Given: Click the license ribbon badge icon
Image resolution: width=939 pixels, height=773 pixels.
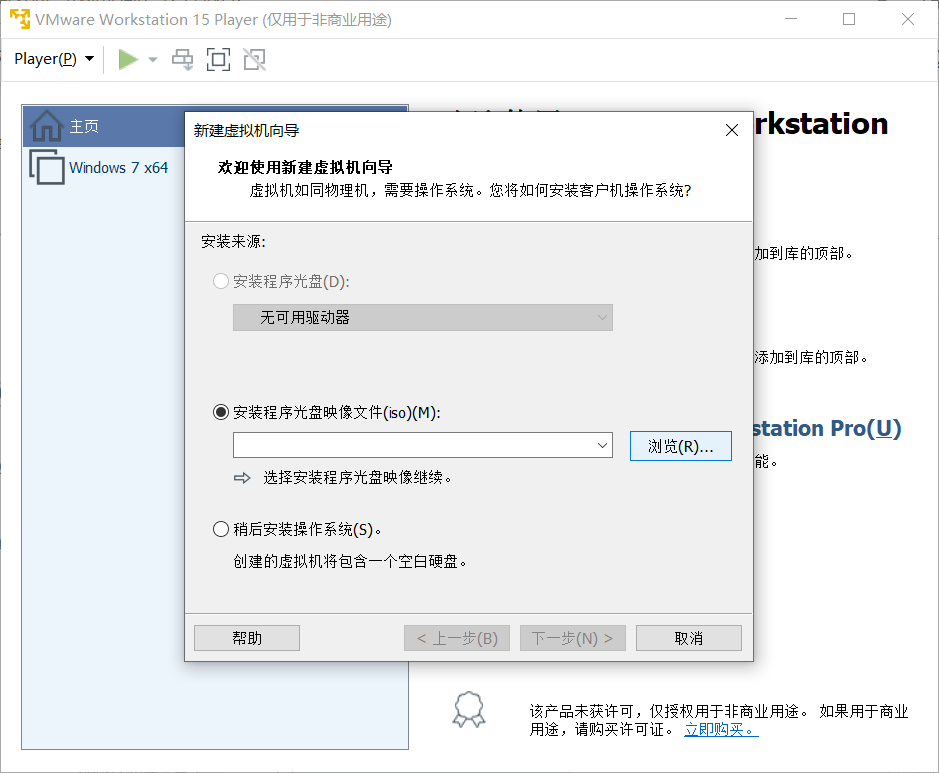Looking at the screenshot, I should tap(469, 710).
